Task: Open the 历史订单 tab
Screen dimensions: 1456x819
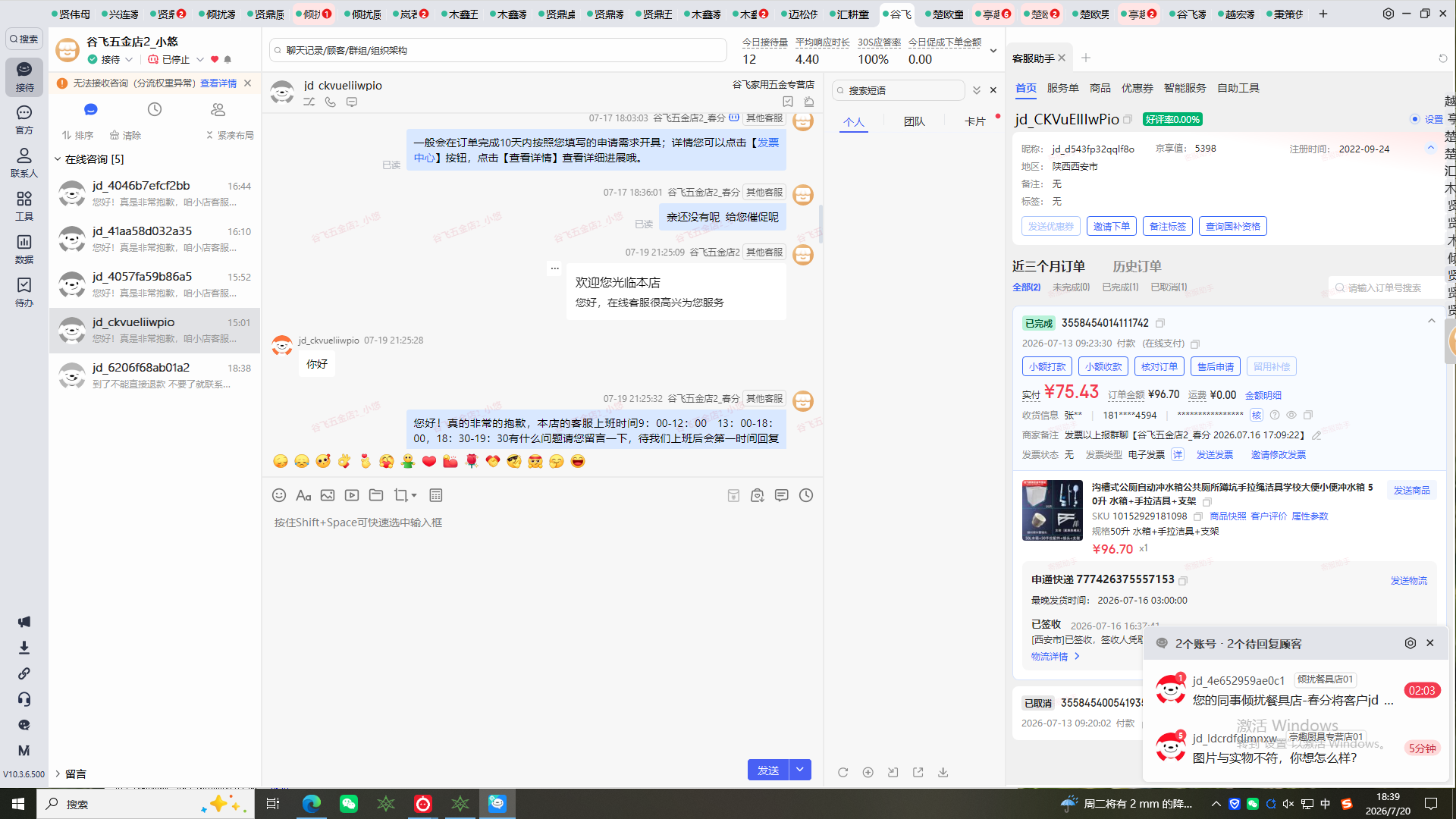Action: pyautogui.click(x=1137, y=266)
